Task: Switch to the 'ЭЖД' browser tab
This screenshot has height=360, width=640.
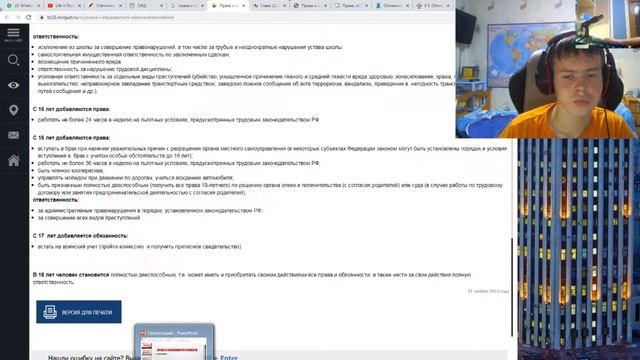Action: coord(145,6)
